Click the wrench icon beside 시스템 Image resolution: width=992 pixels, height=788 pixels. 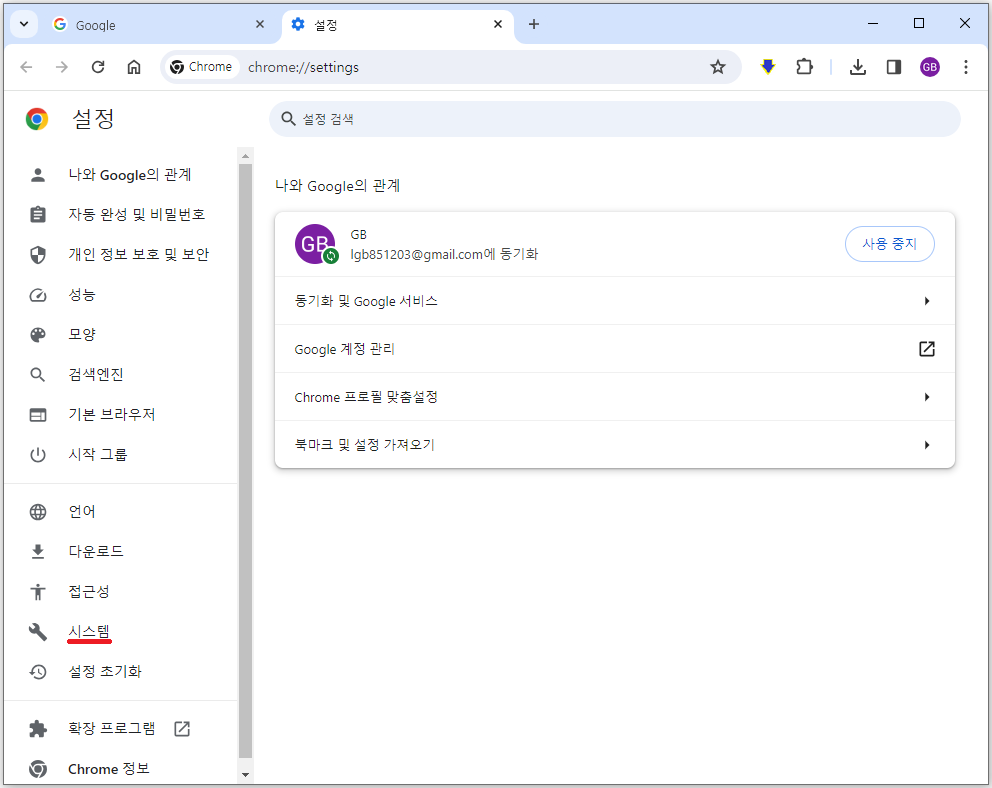coord(38,631)
